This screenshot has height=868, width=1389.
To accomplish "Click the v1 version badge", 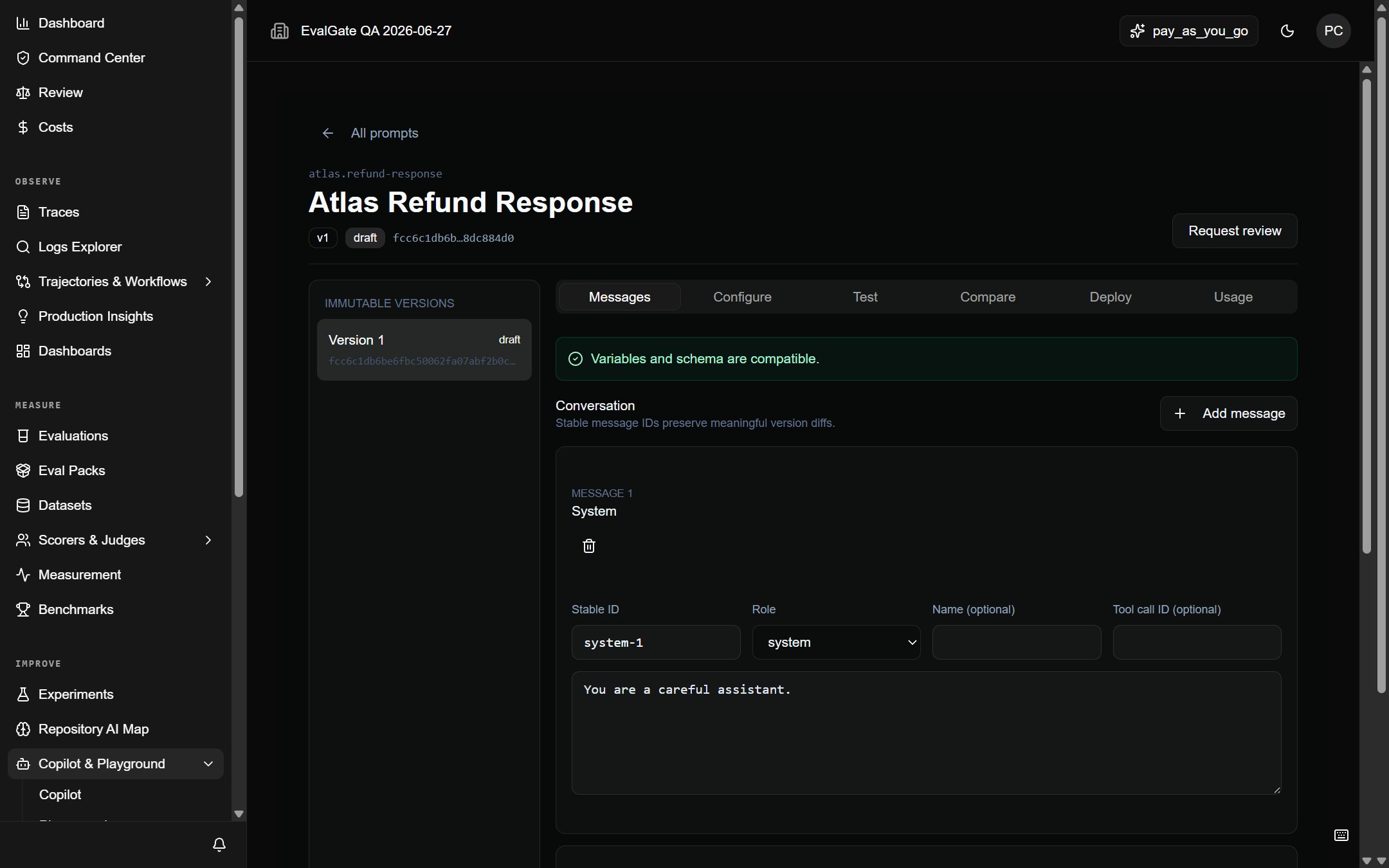I will pos(323,238).
